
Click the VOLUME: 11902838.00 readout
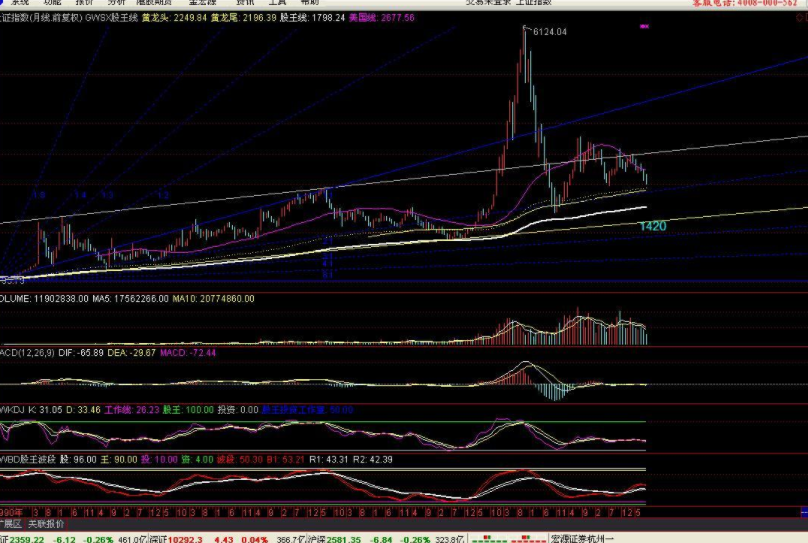[x=44, y=299]
